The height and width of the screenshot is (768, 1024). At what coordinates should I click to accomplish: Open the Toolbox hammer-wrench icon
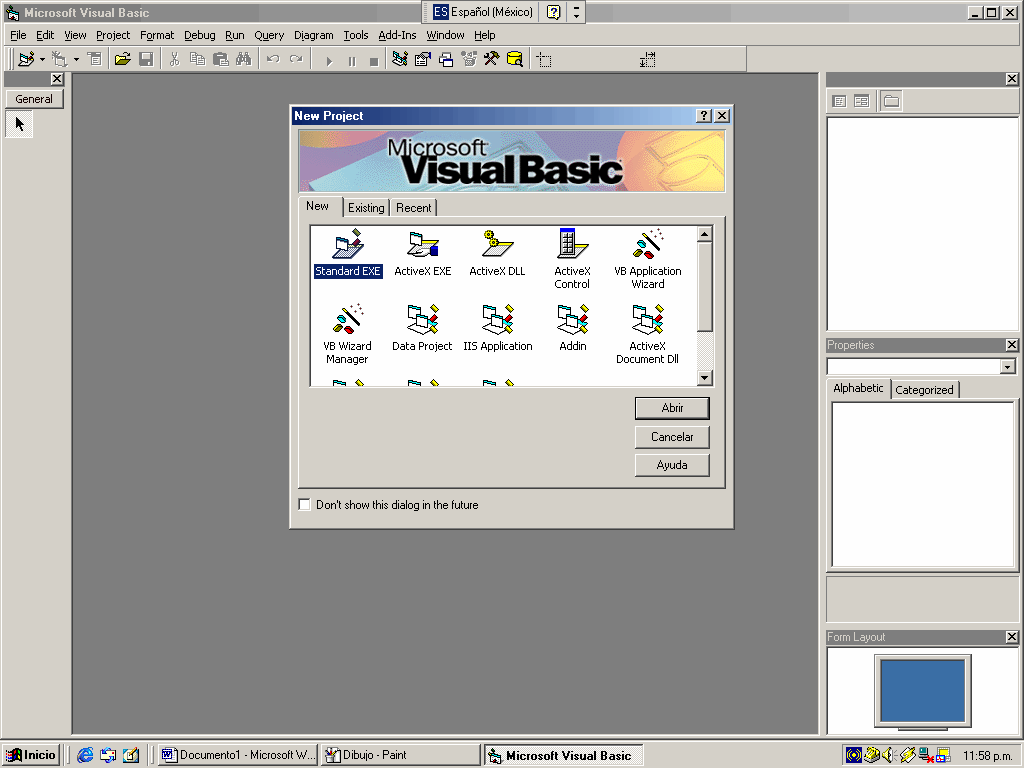(x=492, y=59)
